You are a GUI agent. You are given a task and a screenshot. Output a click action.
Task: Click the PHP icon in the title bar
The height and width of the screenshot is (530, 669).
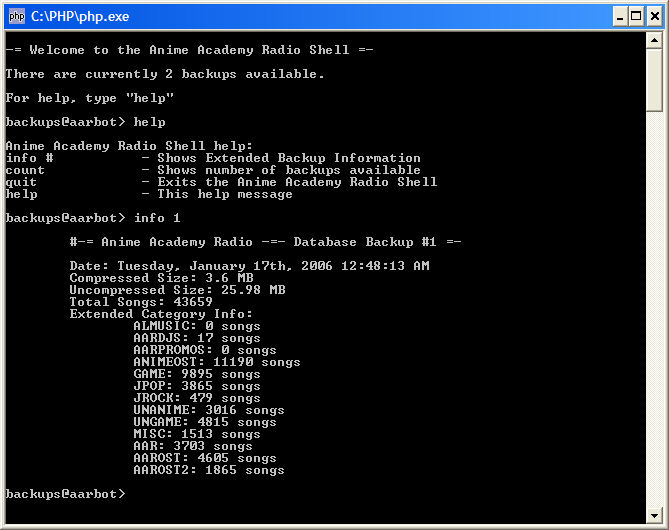coord(17,16)
